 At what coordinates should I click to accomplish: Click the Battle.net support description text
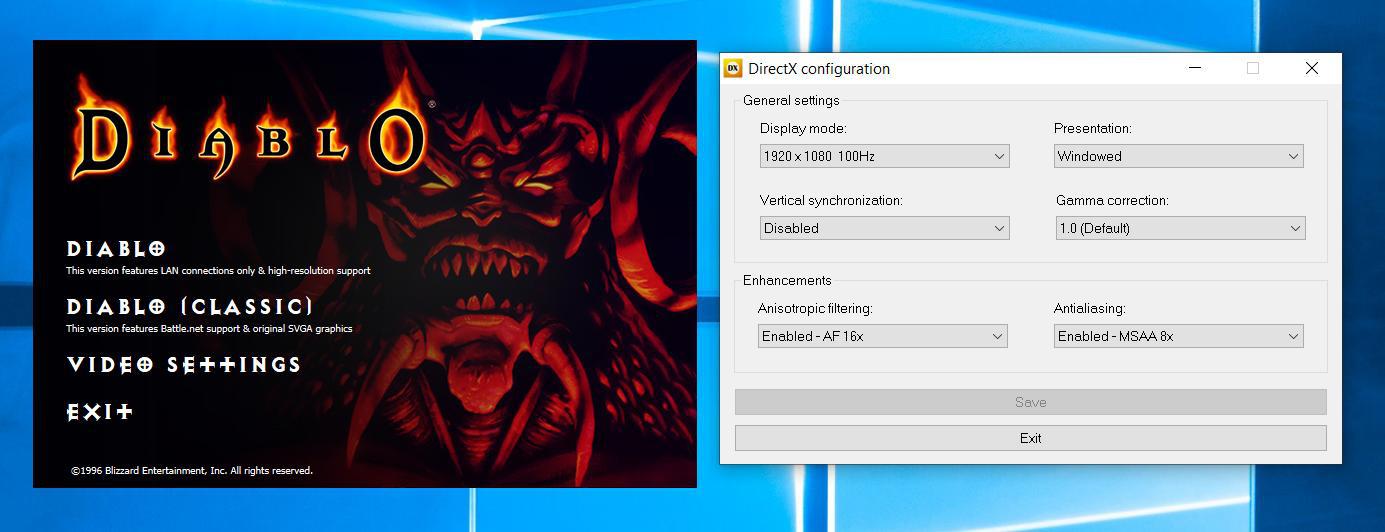209,329
